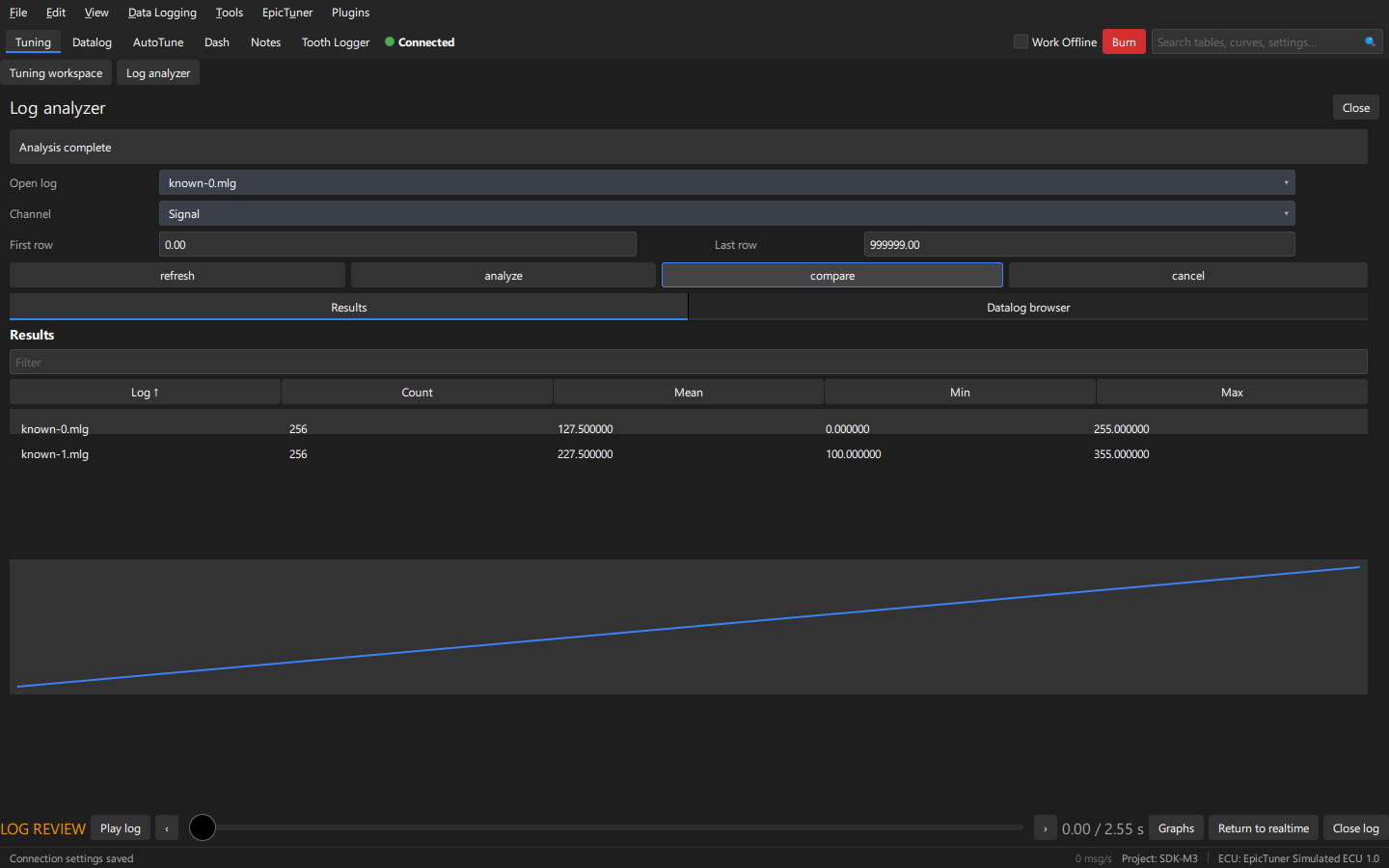The width and height of the screenshot is (1389, 868).
Task: Click the cancel button
Action: coord(1188,276)
